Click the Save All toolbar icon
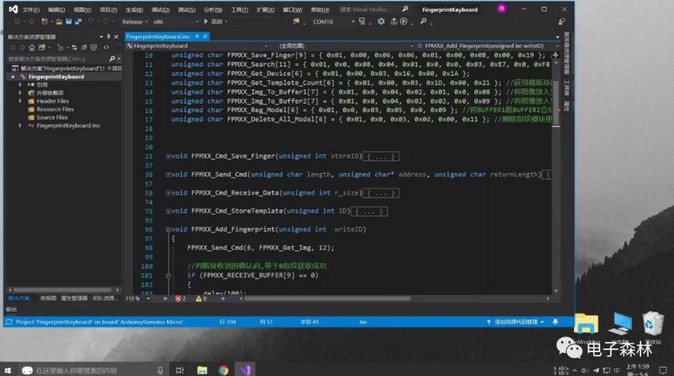 pos(78,21)
